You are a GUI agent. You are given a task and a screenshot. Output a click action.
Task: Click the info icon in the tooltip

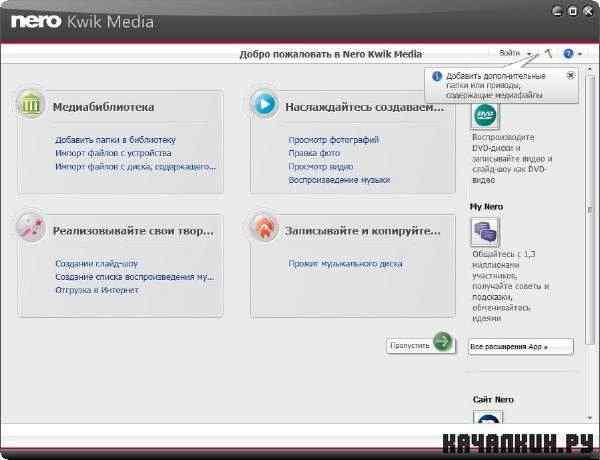437,76
